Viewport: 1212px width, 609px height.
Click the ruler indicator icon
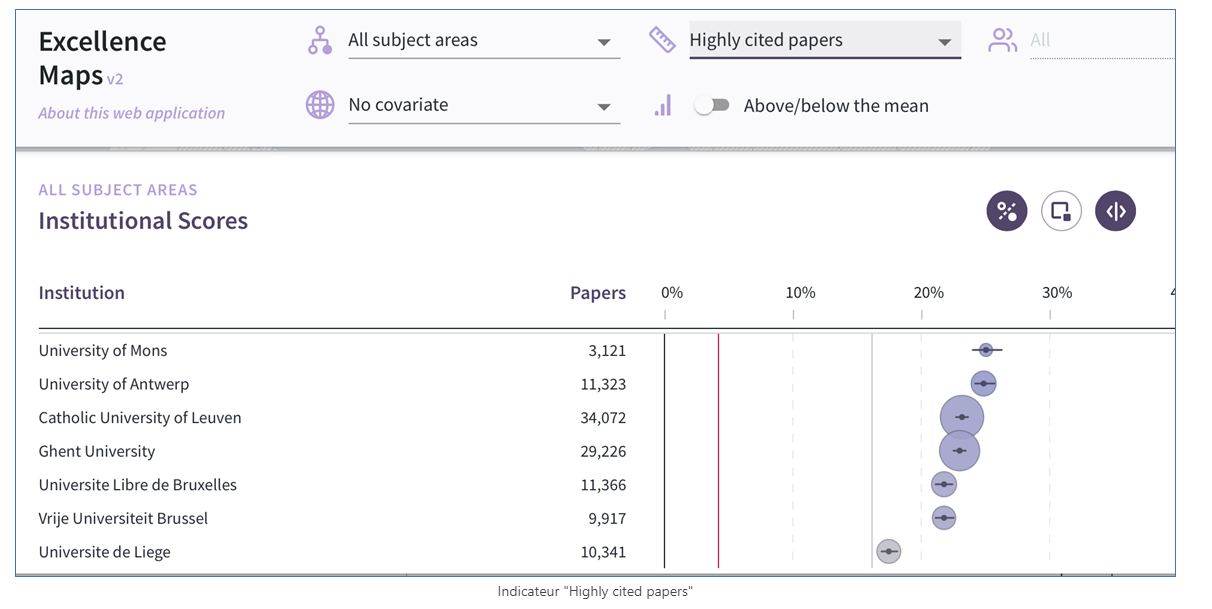[662, 40]
